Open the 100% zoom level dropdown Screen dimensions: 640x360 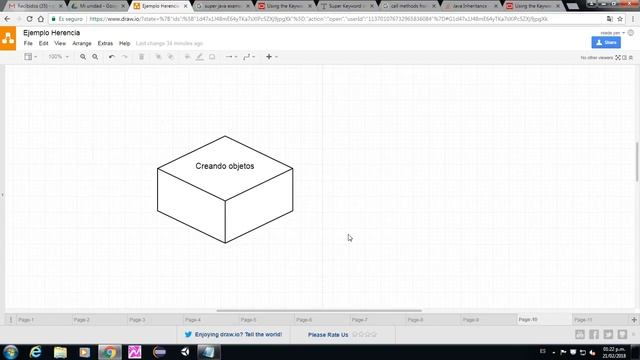58,57
